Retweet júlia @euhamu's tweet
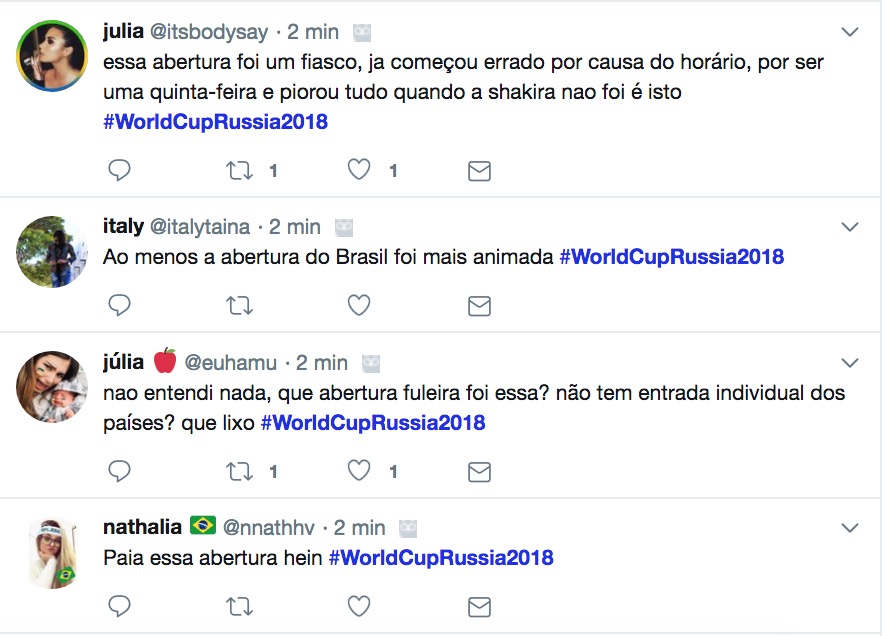Viewport: 882px width, 636px height. [240, 470]
